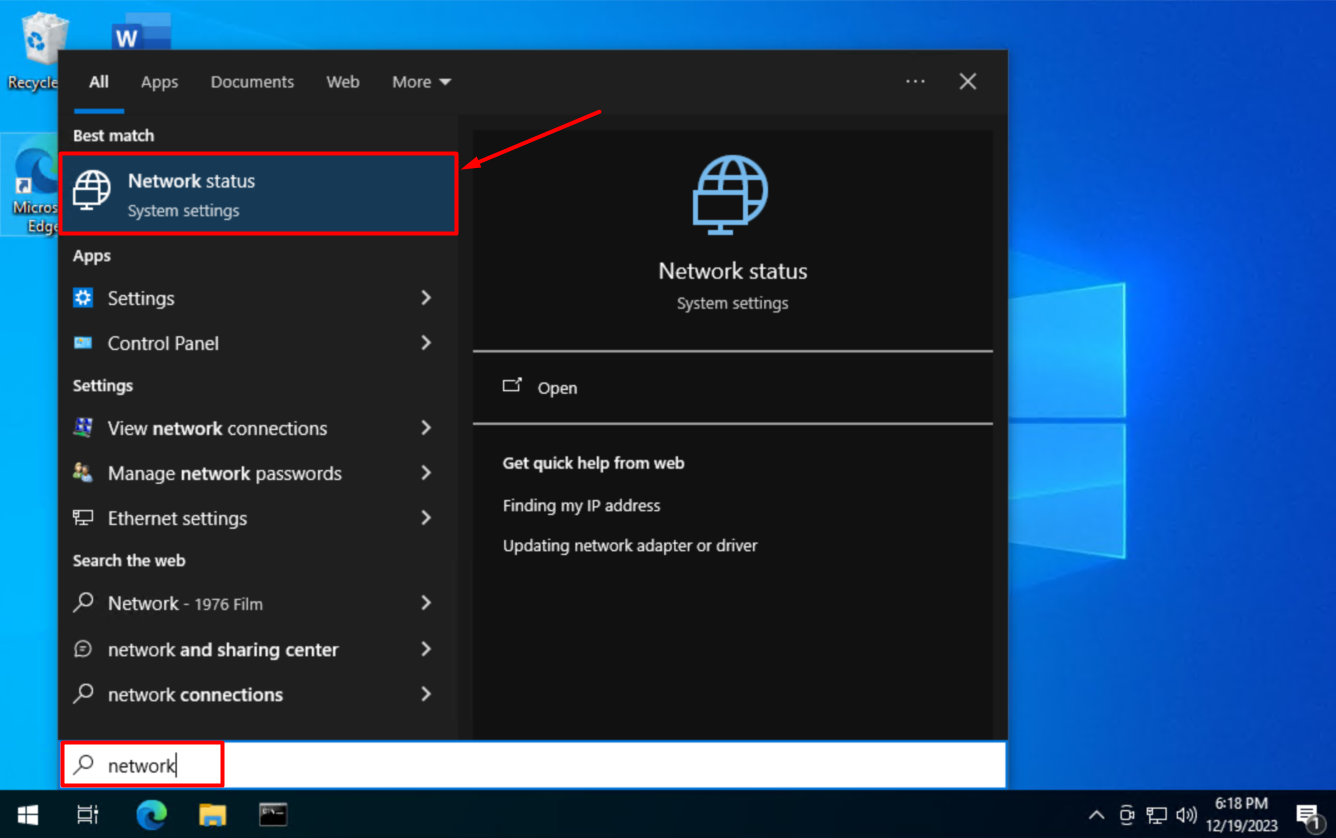1336x838 pixels.
Task: Expand View network connections arrow
Action: tap(426, 428)
